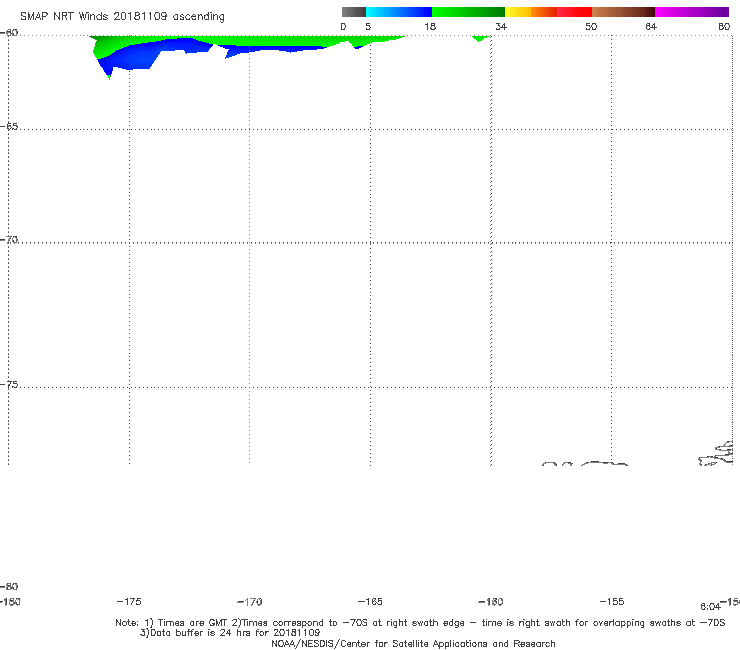Click the magenta-purple segment of the color bar
This screenshot has width=740, height=650.
click(692, 12)
